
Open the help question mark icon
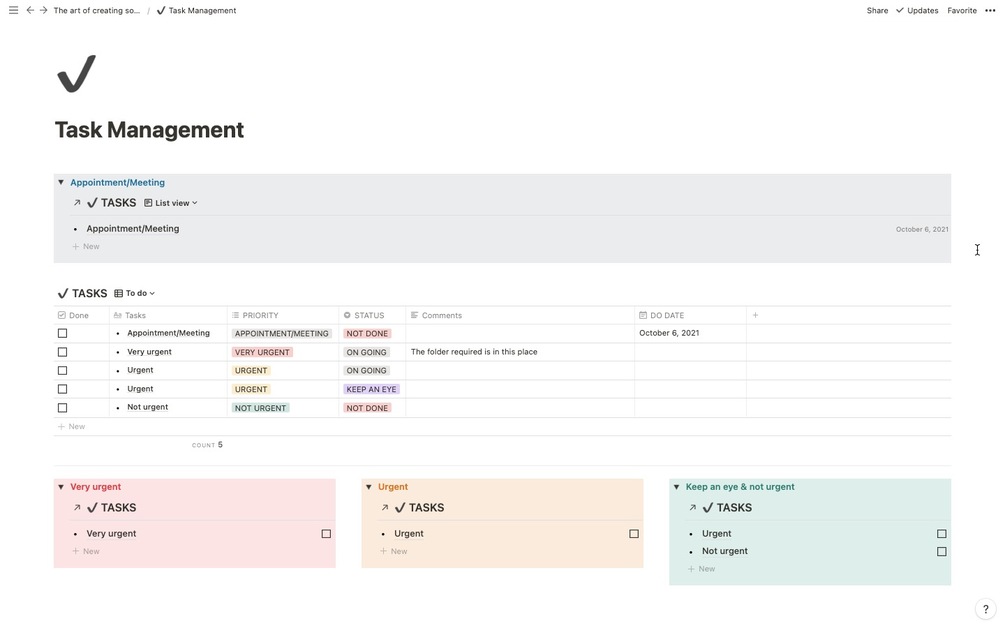click(984, 608)
